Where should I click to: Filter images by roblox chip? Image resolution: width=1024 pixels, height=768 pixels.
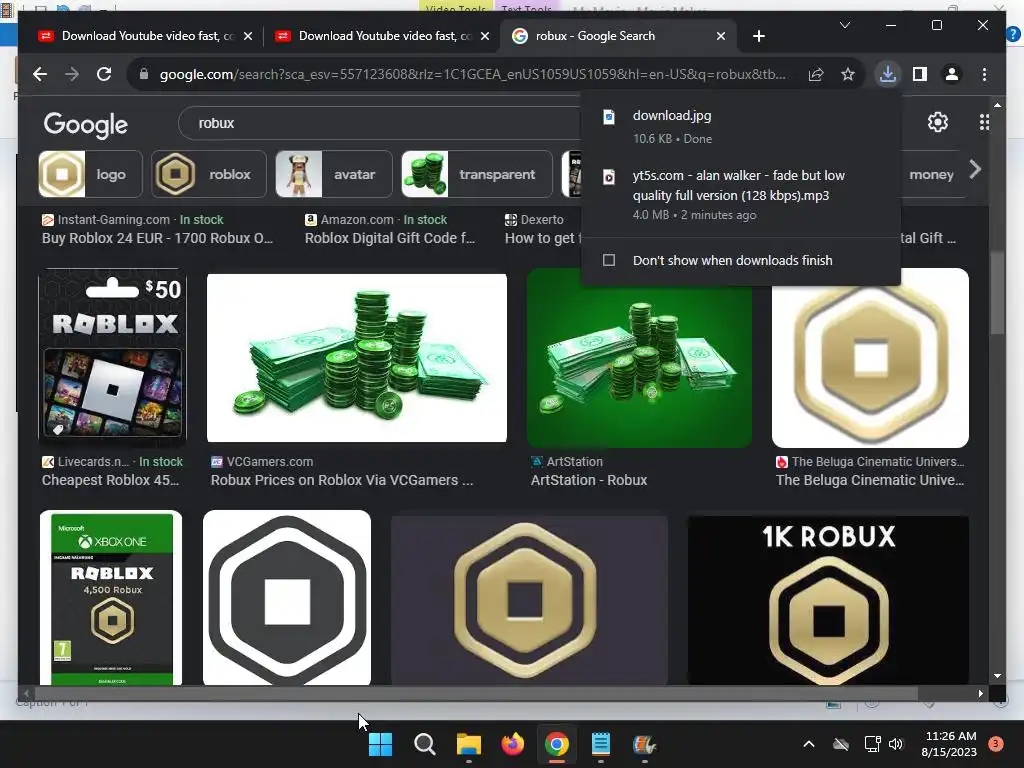209,174
